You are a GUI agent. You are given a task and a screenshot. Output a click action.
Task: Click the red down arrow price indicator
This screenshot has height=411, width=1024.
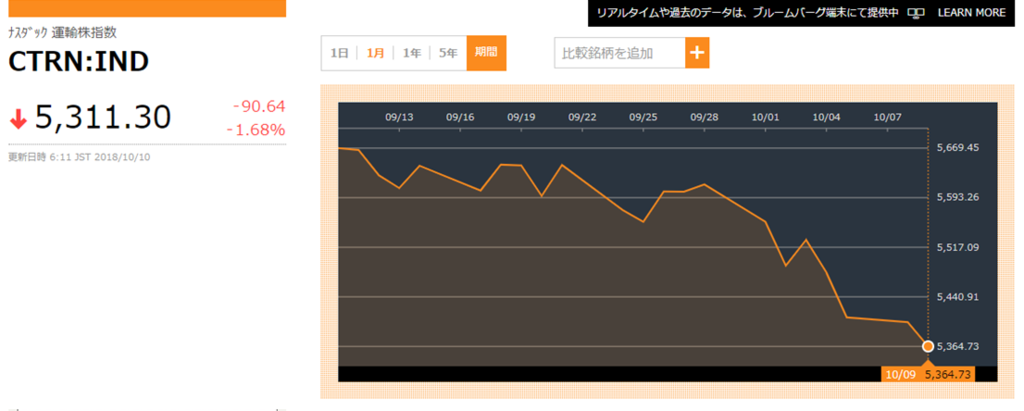click(x=18, y=119)
